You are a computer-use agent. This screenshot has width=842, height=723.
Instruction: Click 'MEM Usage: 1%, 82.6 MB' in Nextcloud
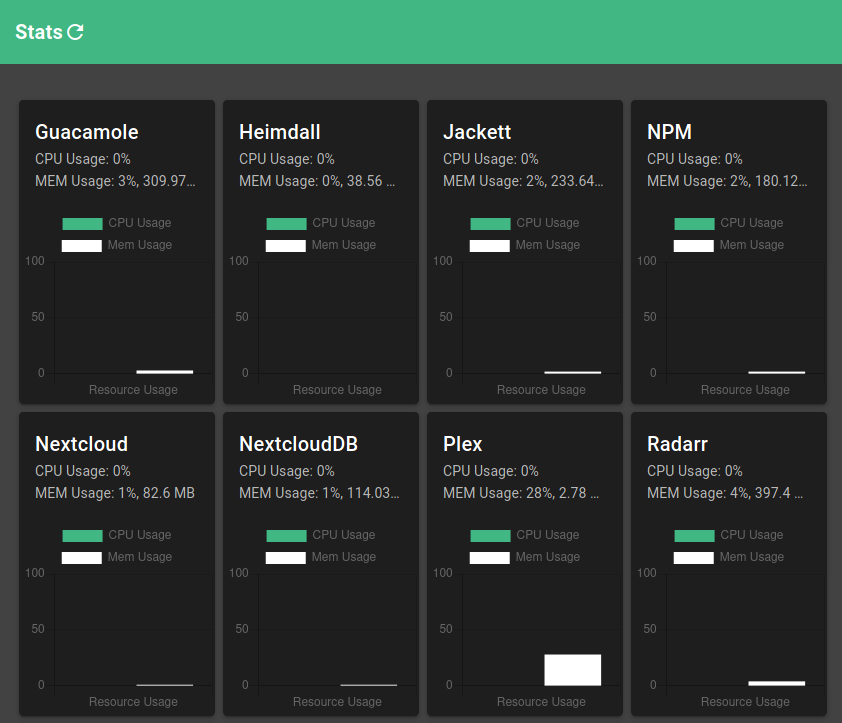tap(115, 493)
